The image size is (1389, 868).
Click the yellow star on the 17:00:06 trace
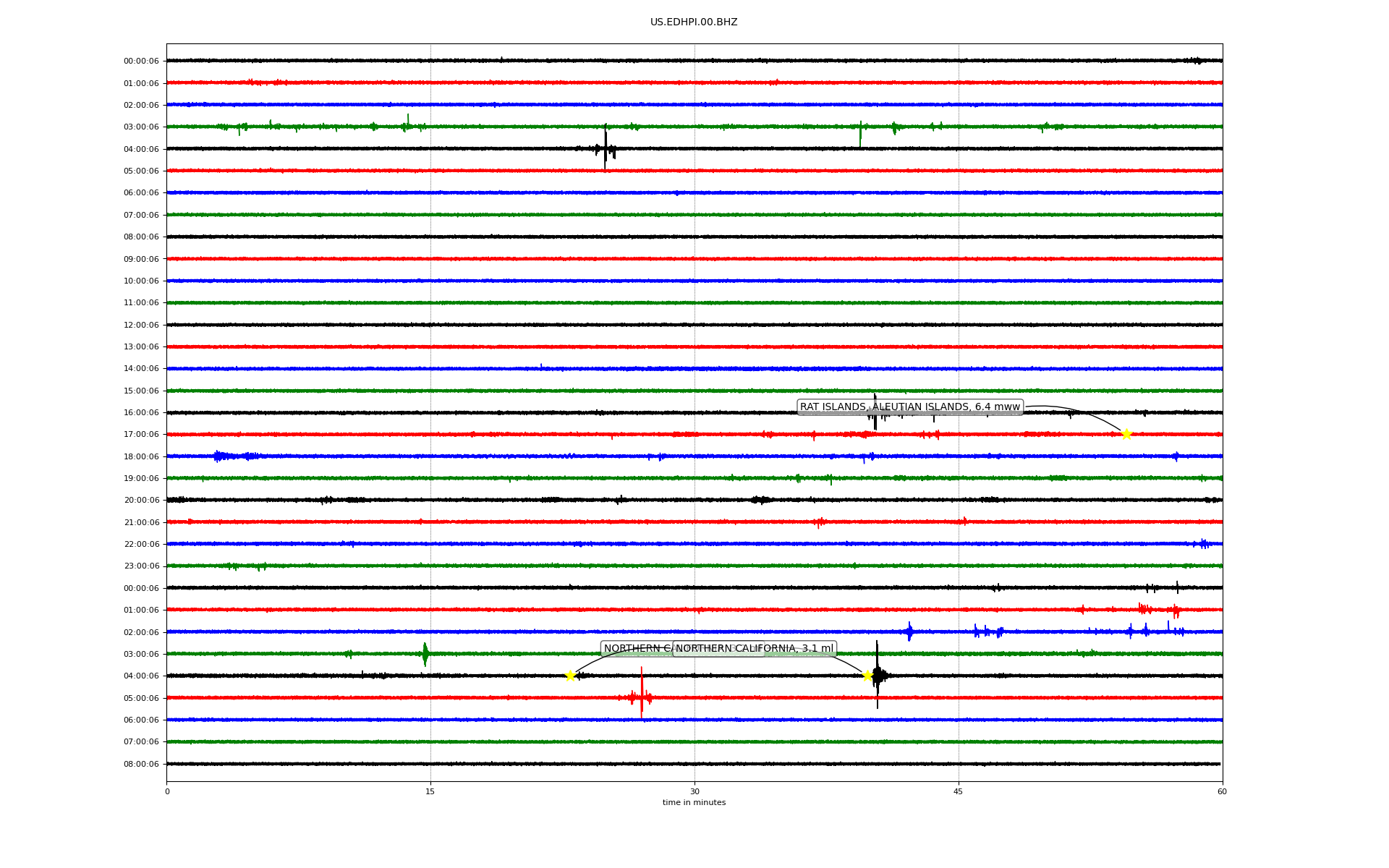1126,434
